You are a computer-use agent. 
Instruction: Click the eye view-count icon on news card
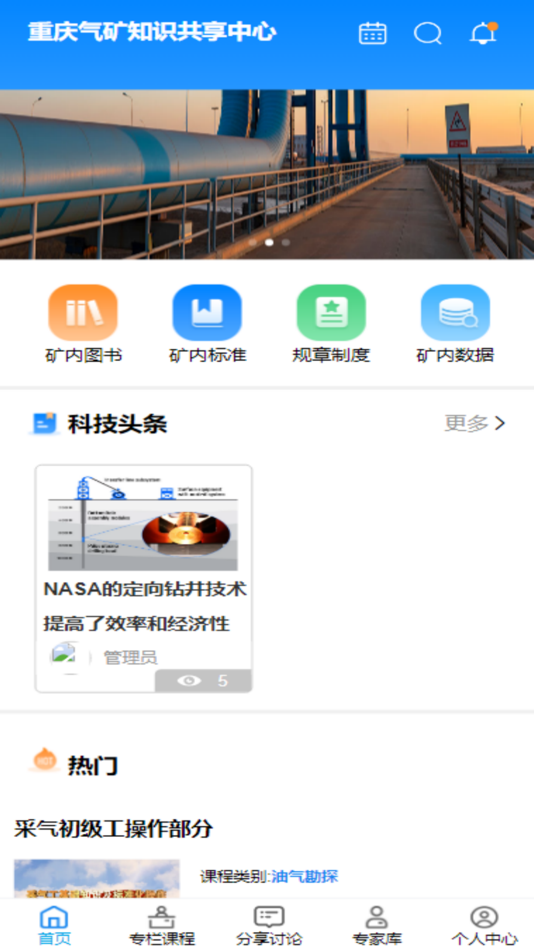tap(189, 681)
